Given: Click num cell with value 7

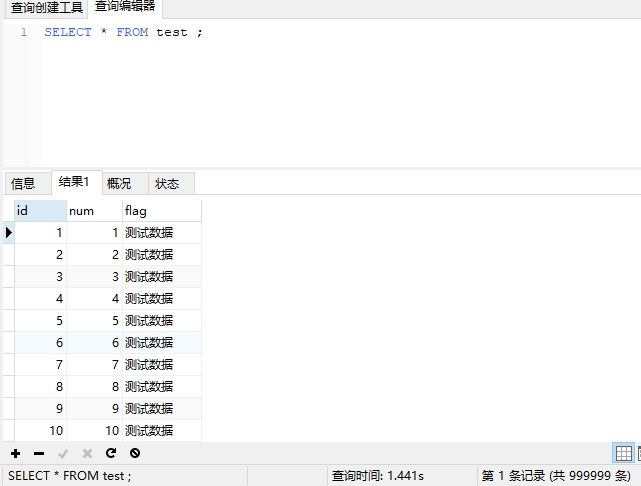Looking at the screenshot, I should pos(94,365).
